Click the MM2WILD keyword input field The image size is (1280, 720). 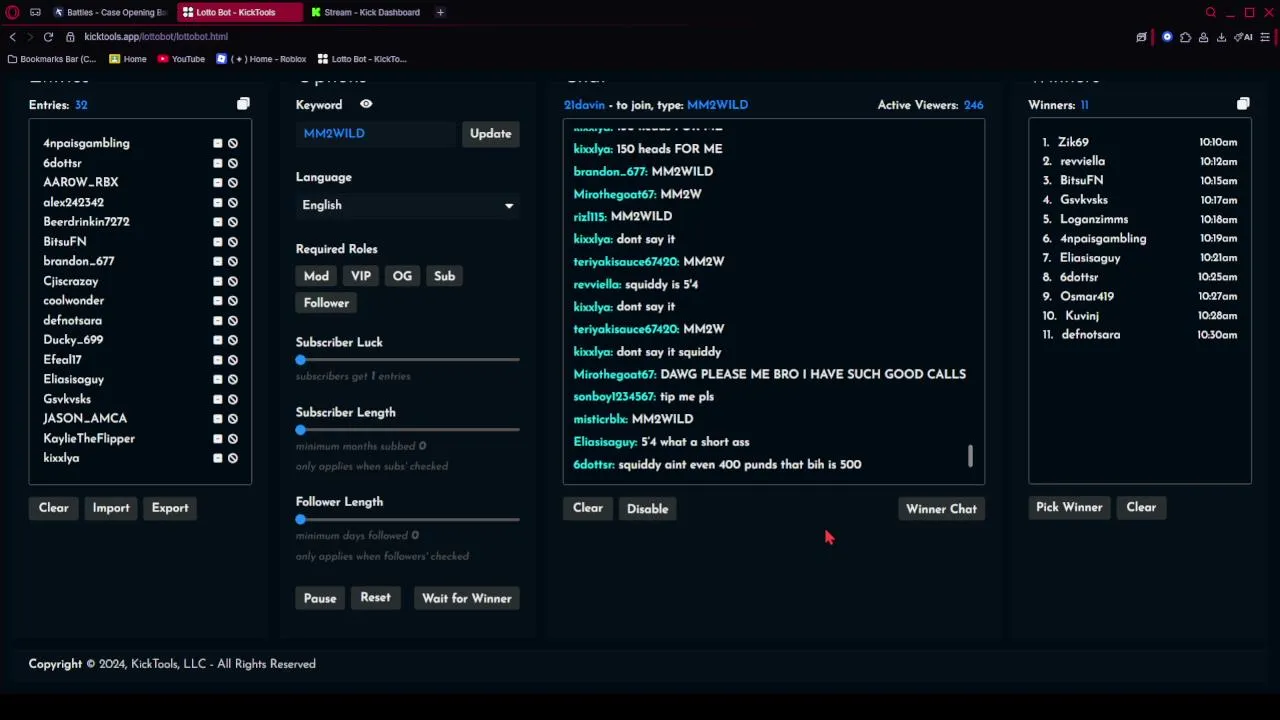pyautogui.click(x=376, y=134)
